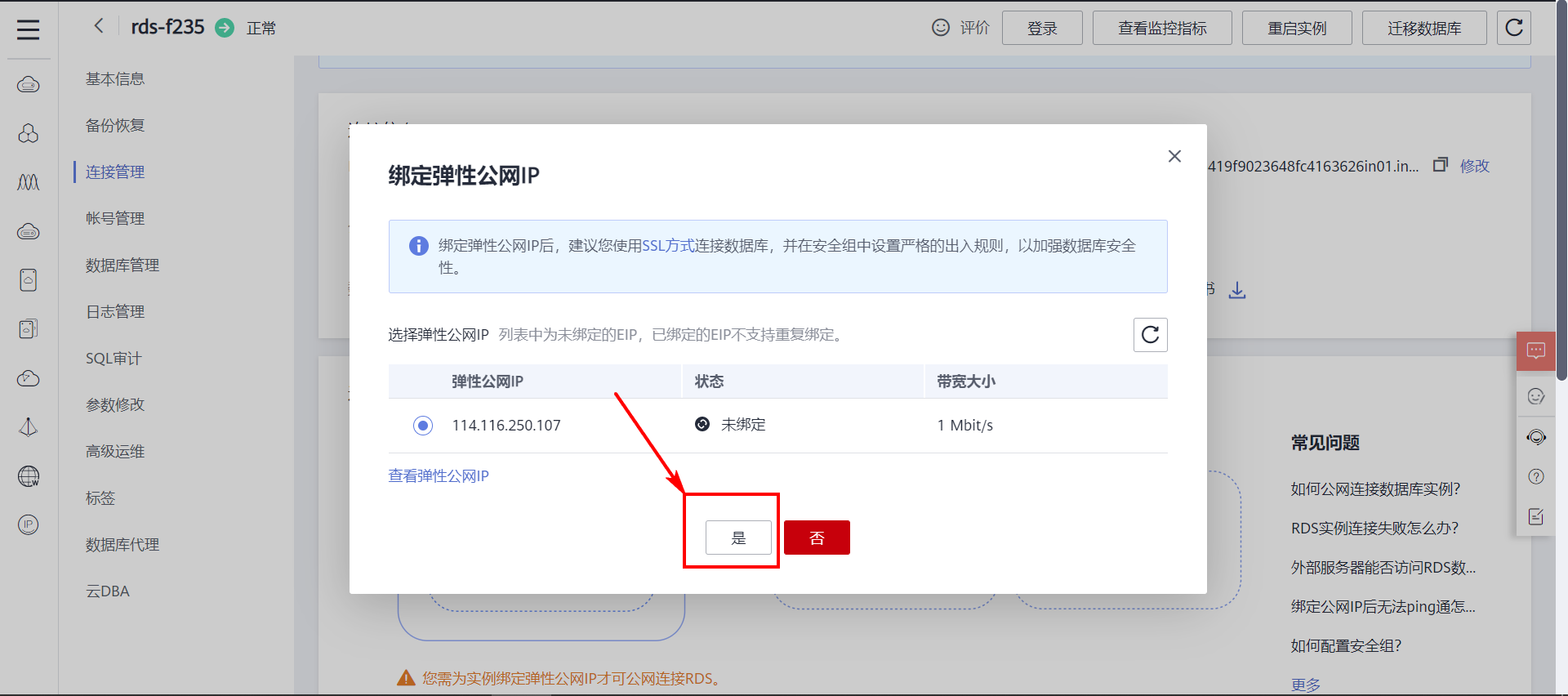This screenshot has height=696, width=1568.
Task: Refresh the elastic IP list in dialog
Action: pyautogui.click(x=1150, y=335)
